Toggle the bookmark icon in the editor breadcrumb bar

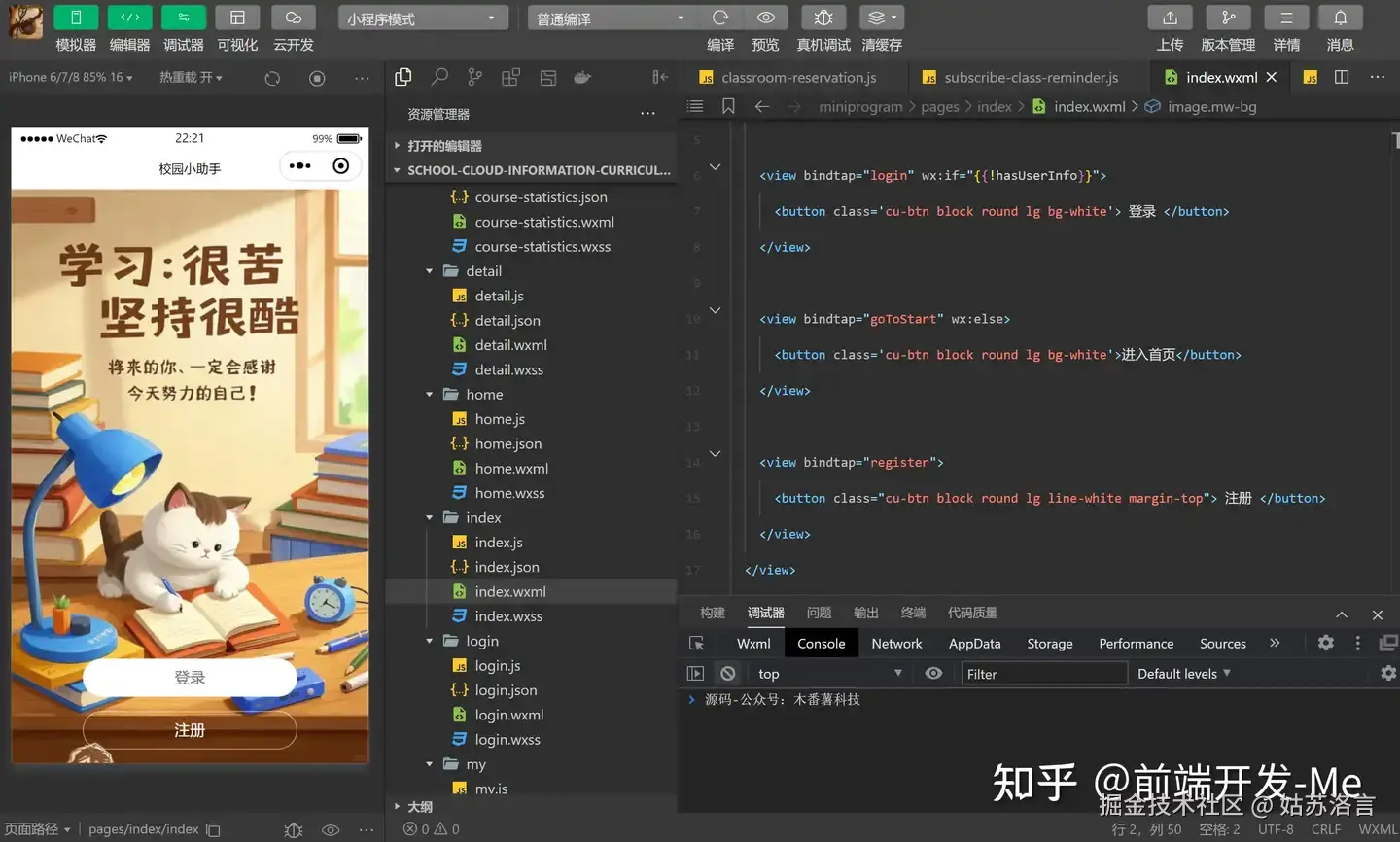tap(728, 106)
